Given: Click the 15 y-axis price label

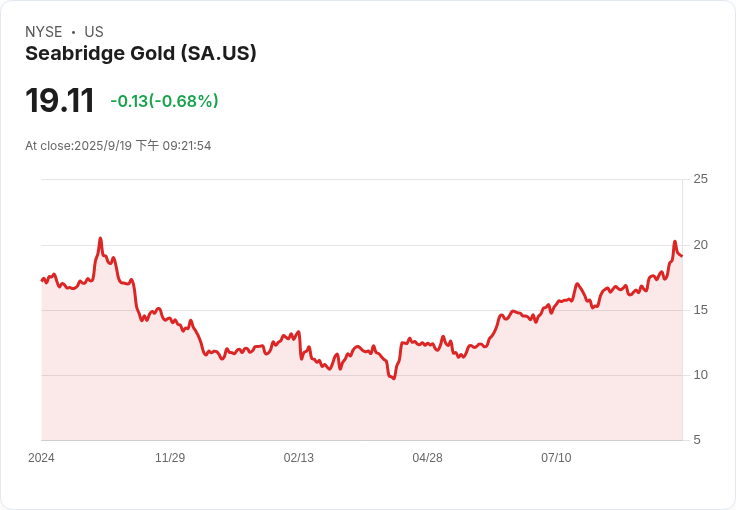Looking at the screenshot, I should click(701, 310).
